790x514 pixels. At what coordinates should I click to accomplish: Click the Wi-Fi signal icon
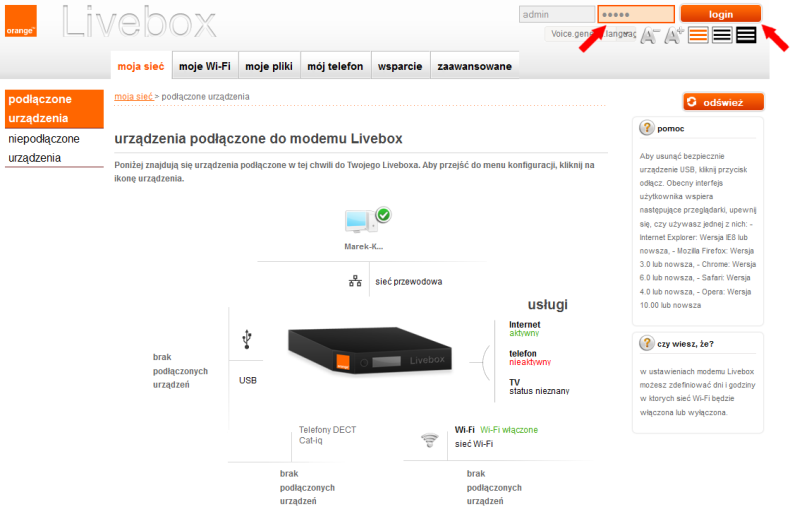click(x=429, y=440)
